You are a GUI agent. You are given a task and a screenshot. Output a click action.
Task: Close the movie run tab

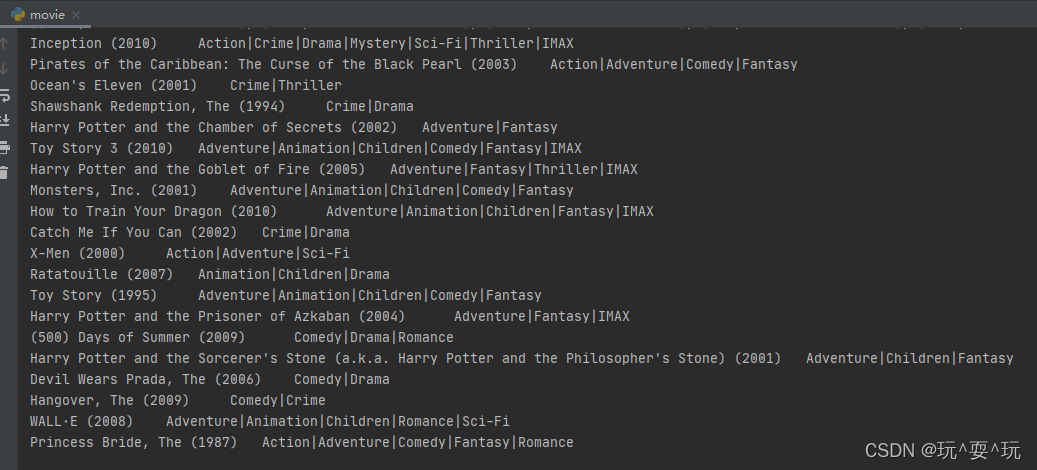pos(76,15)
